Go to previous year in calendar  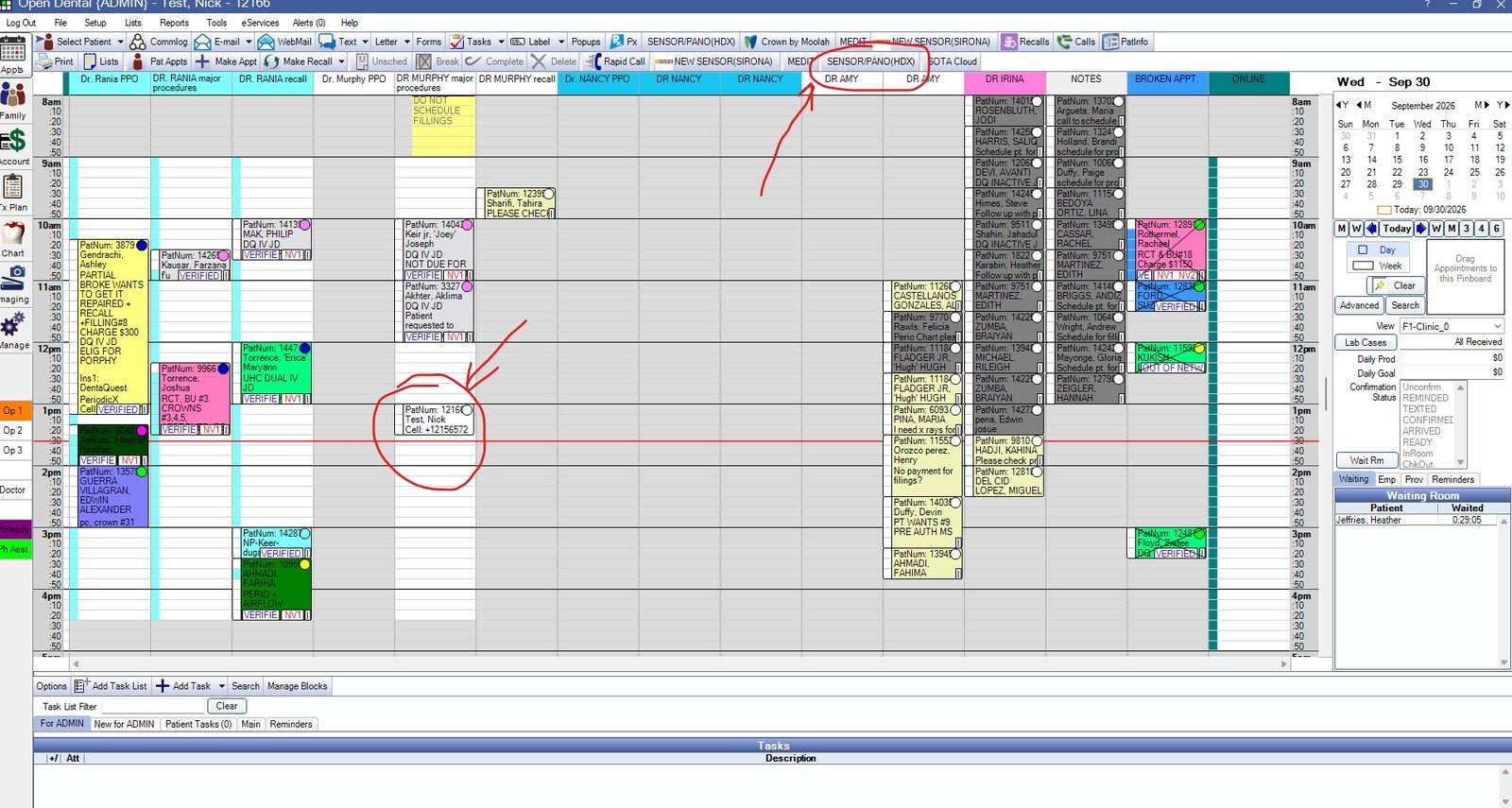pos(1343,105)
